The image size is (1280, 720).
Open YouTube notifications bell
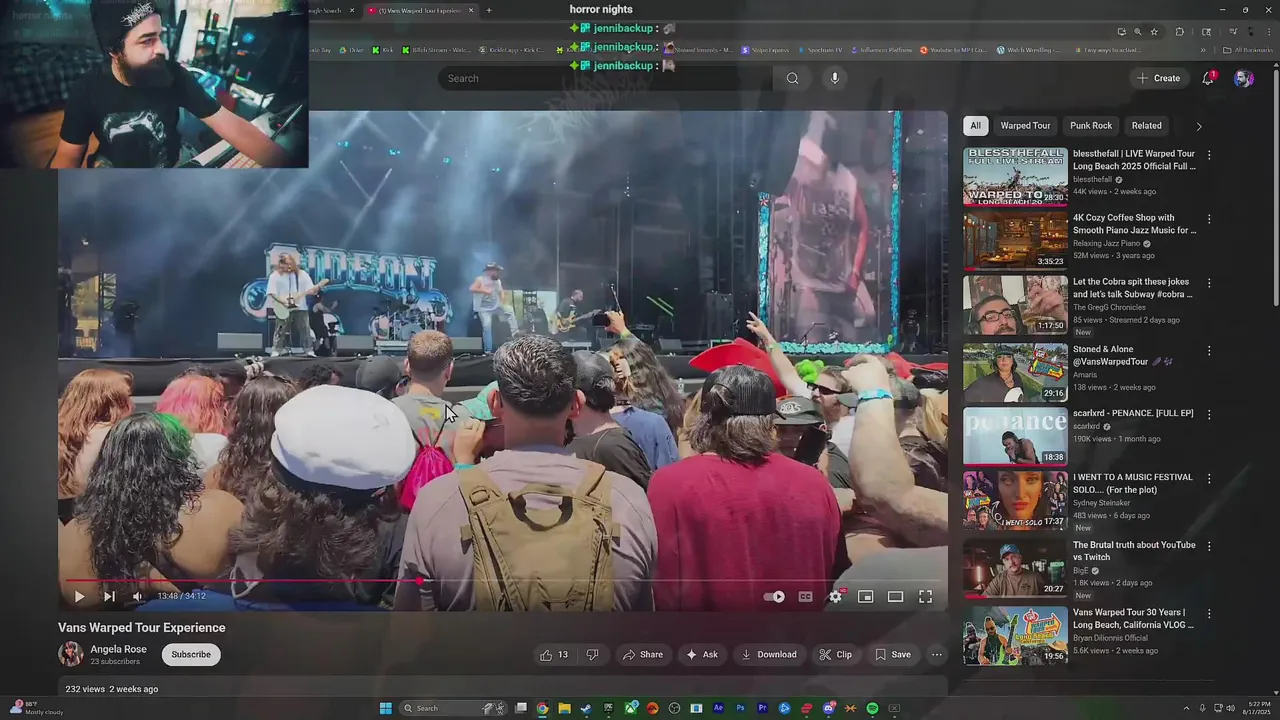click(x=1208, y=78)
